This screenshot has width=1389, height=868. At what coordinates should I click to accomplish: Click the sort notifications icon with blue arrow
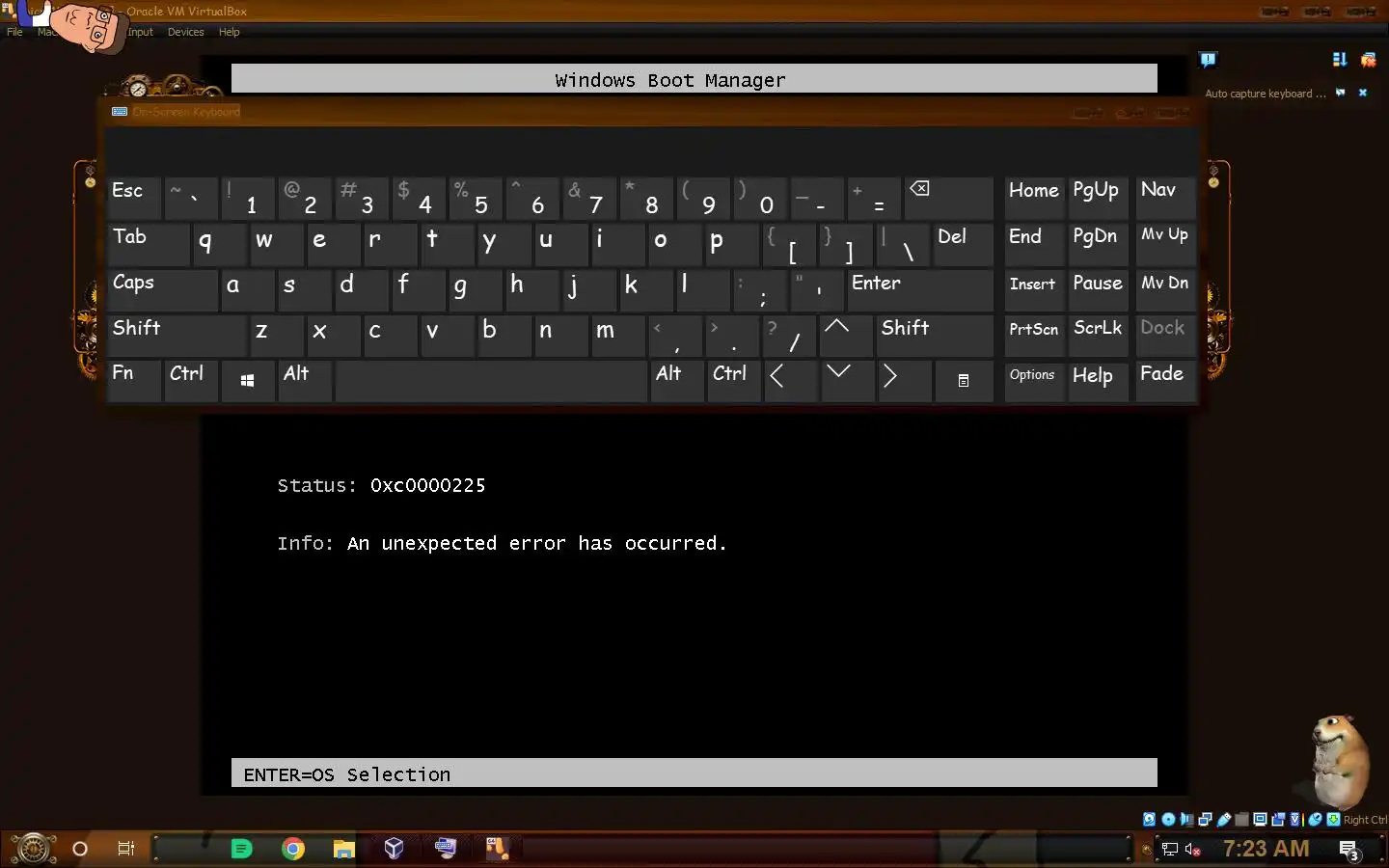coord(1340,60)
